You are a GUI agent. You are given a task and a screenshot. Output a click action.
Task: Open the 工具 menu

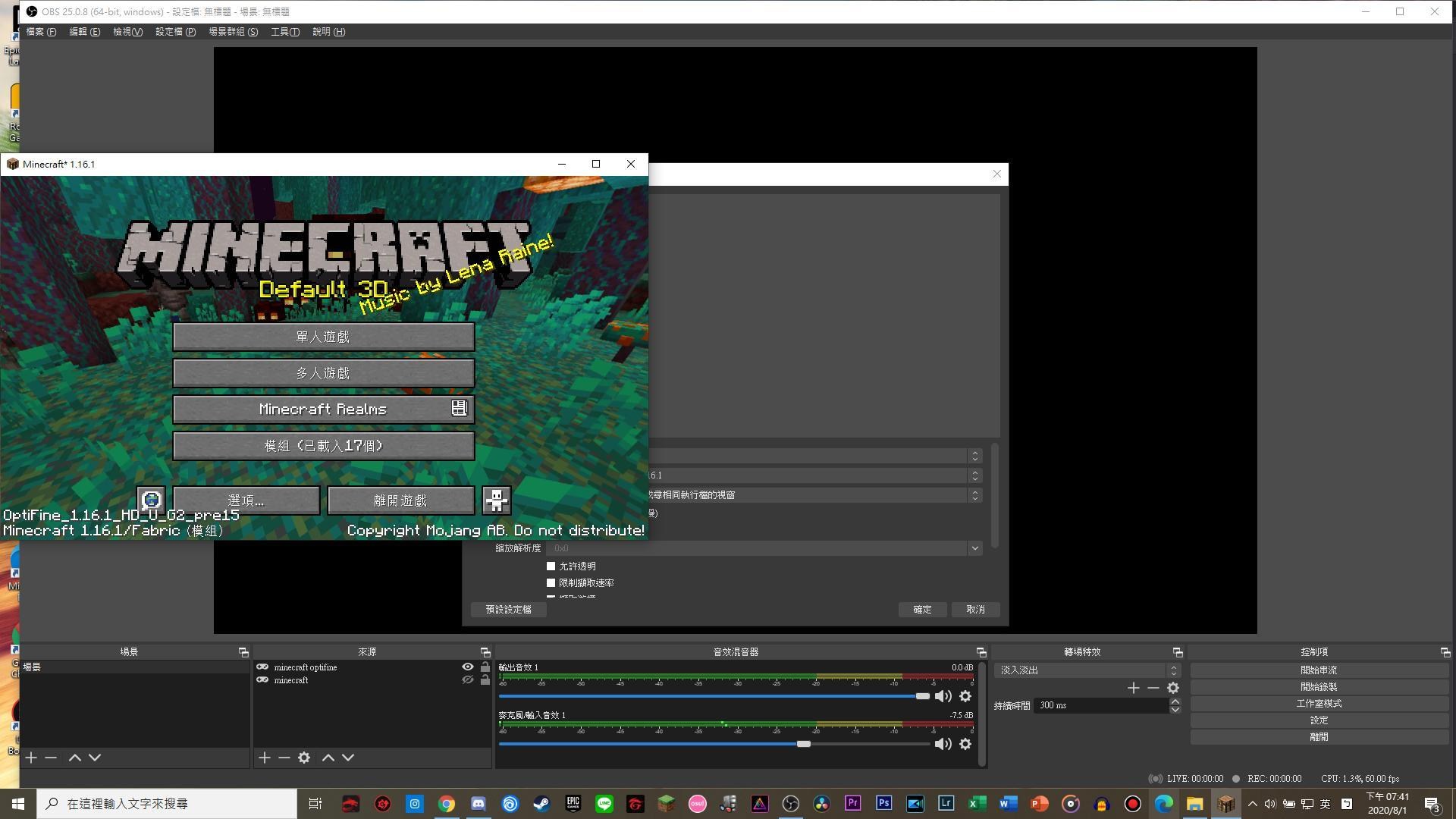[285, 32]
